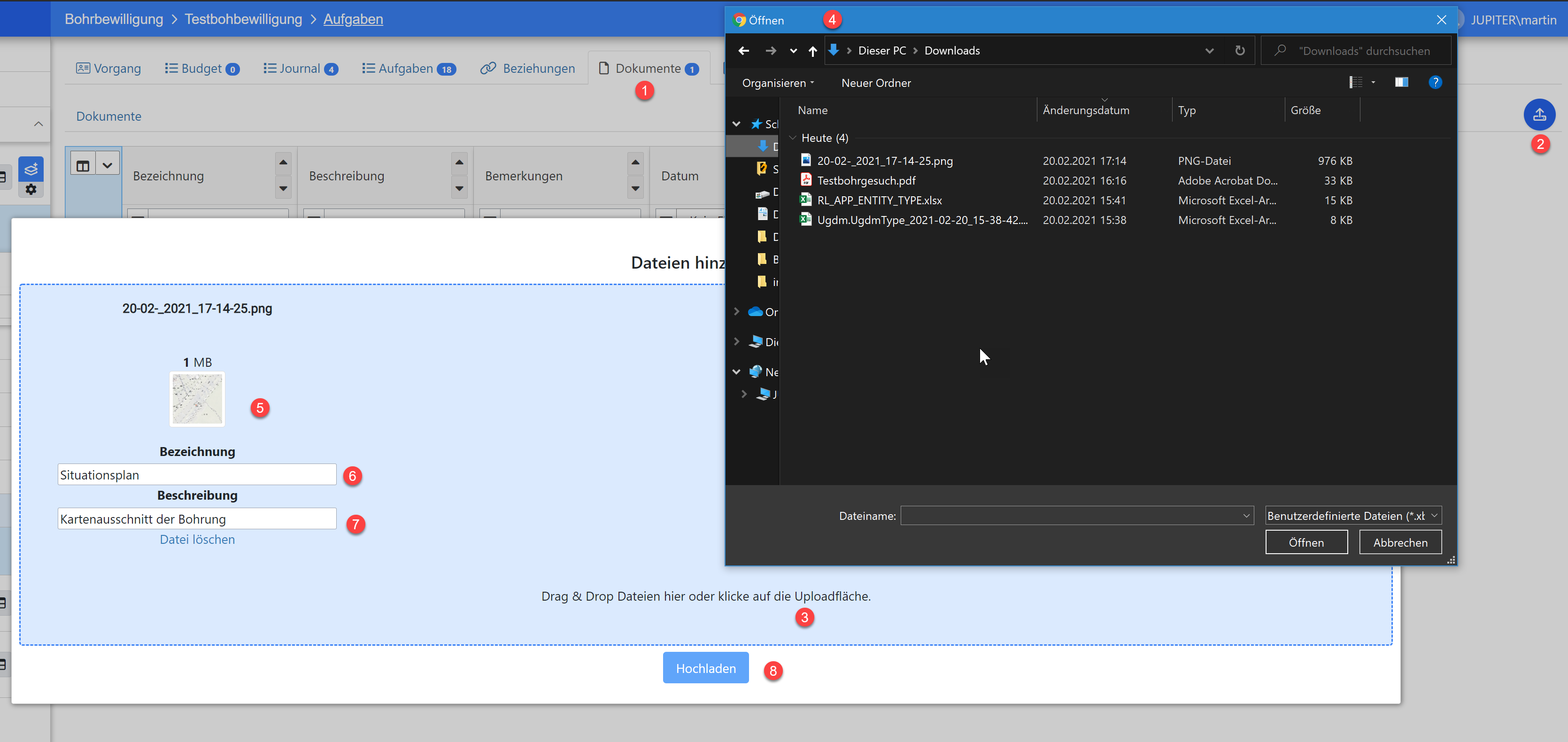Click Neuer Ordner button
This screenshot has height=742, width=1568.
(876, 83)
